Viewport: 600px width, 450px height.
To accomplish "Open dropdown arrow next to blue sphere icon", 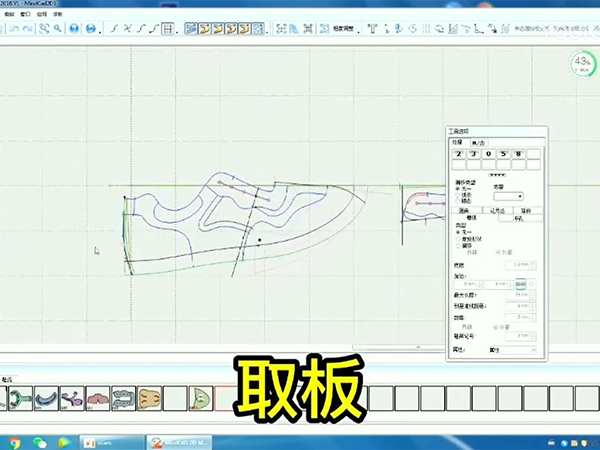I will tap(100, 31).
